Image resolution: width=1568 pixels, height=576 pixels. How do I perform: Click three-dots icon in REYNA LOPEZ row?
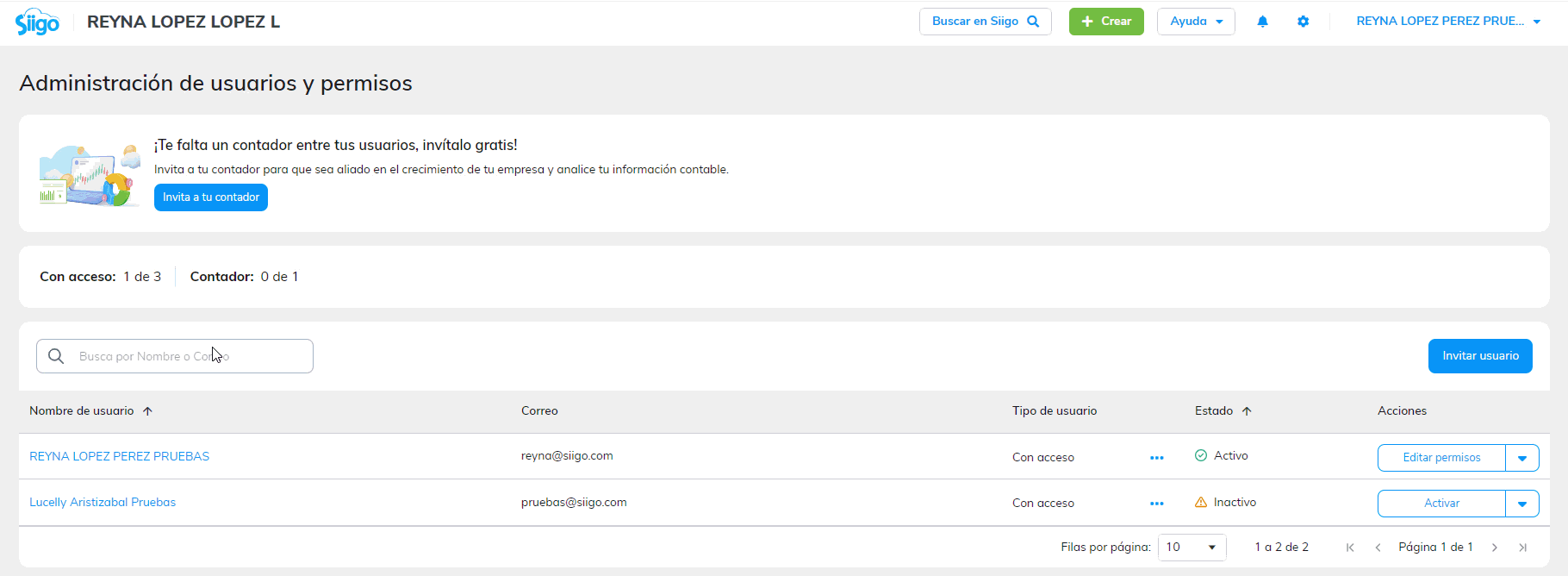click(1156, 458)
